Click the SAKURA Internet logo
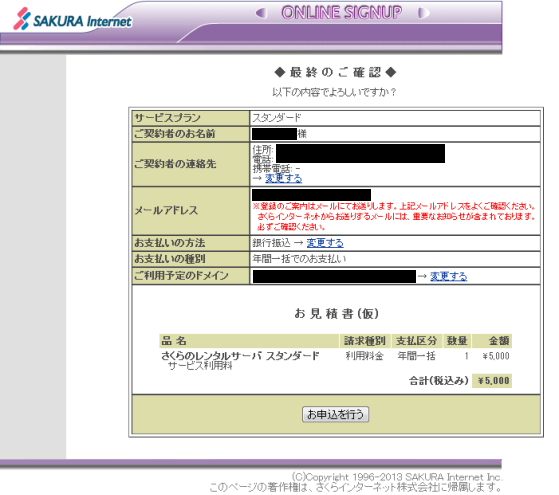Image resolution: width=559 pixels, height=495 pixels. point(72,19)
